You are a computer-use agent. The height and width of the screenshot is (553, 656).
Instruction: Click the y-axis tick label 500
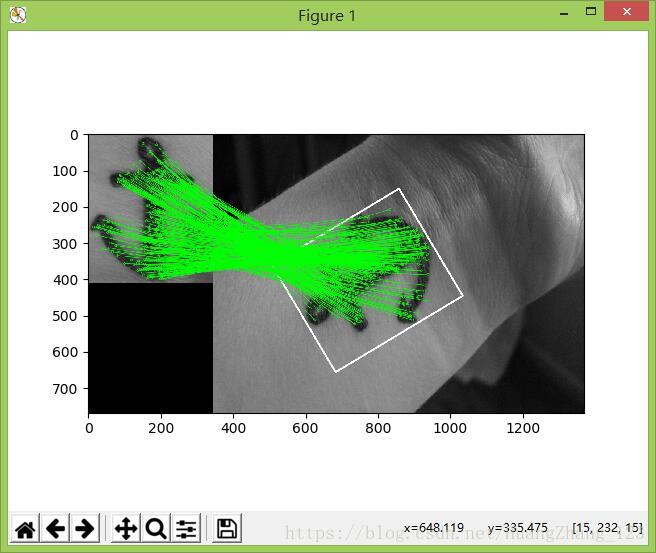pos(65,316)
